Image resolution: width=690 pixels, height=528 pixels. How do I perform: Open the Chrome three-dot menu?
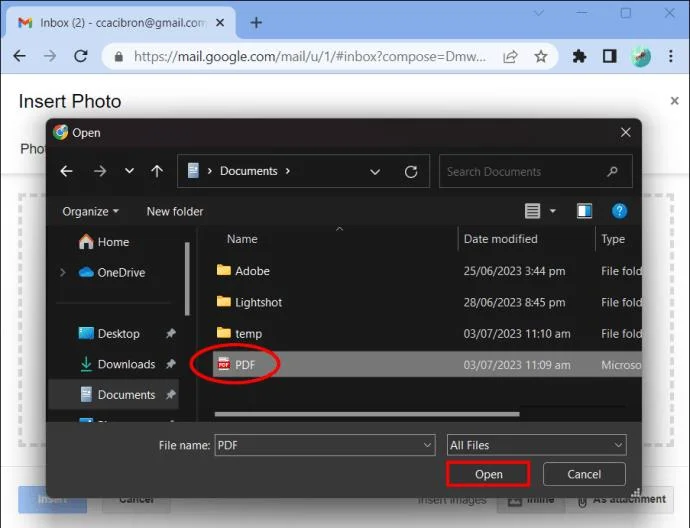(x=671, y=56)
